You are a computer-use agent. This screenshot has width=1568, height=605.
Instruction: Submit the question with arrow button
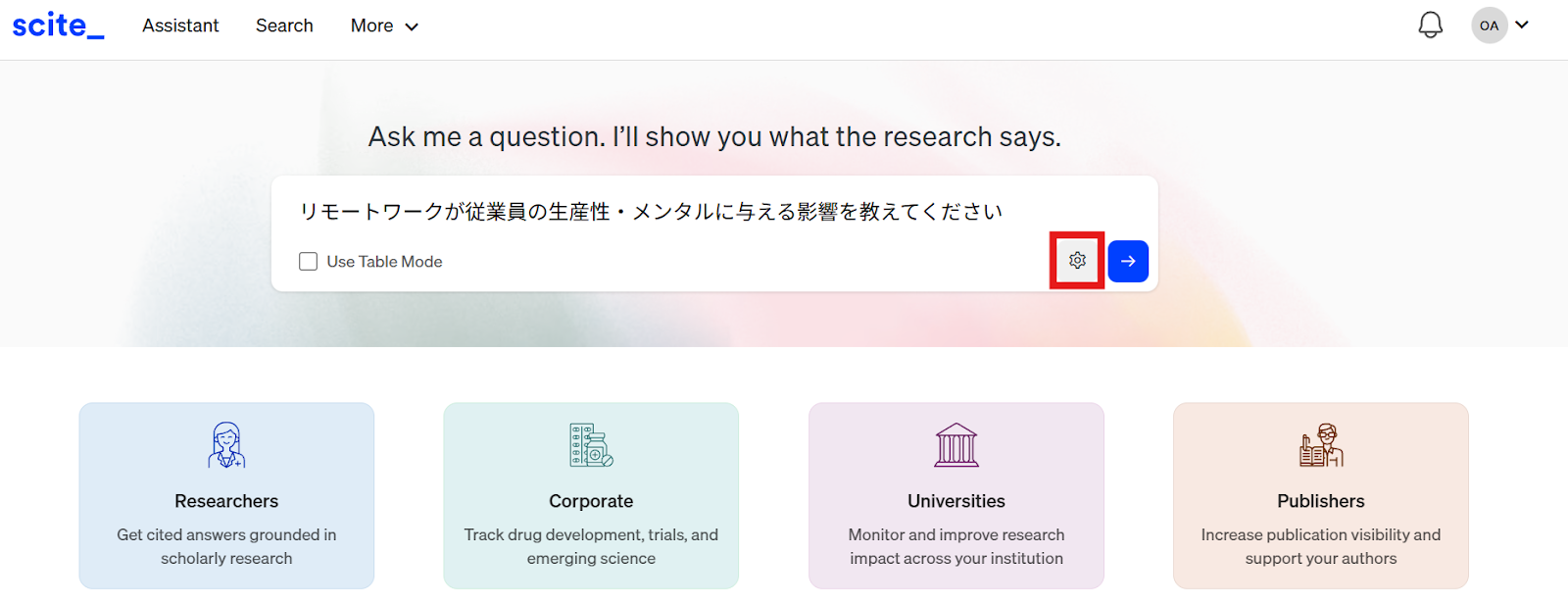click(1128, 261)
